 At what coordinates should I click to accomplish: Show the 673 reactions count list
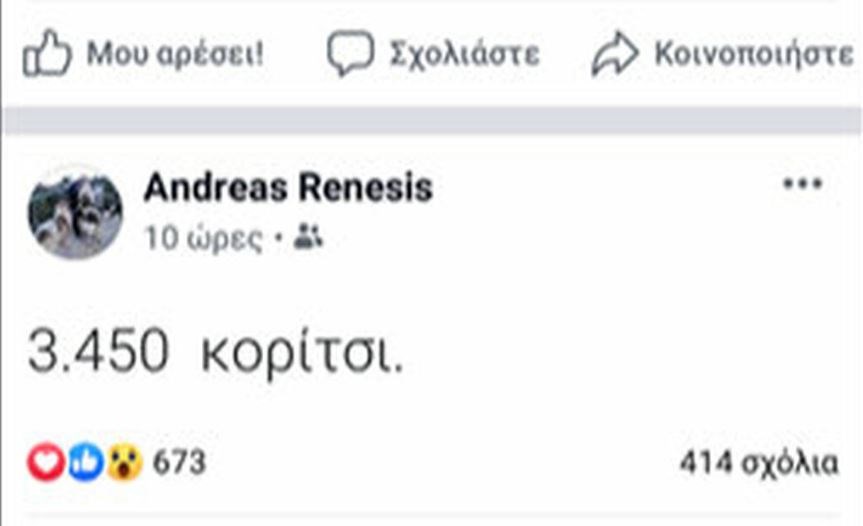coord(179,463)
